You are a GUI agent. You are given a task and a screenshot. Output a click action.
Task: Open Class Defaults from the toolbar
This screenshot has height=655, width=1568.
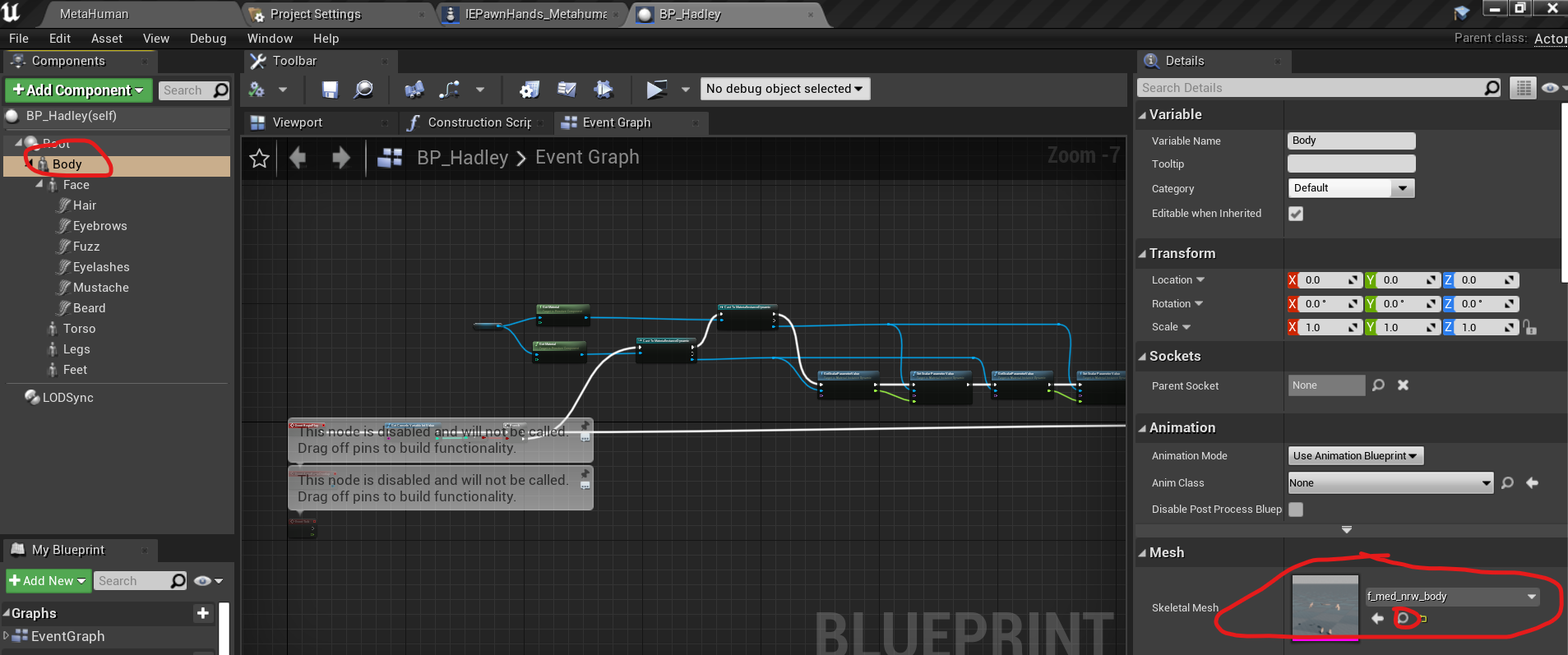(567, 90)
